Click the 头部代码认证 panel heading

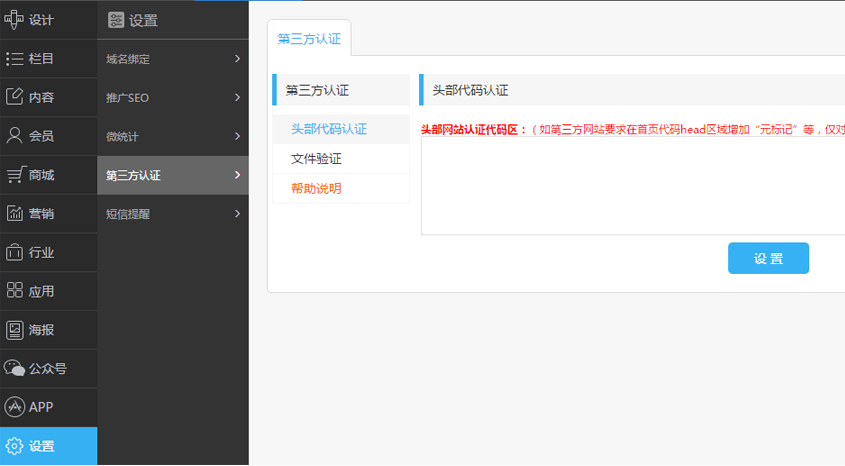tap(470, 90)
